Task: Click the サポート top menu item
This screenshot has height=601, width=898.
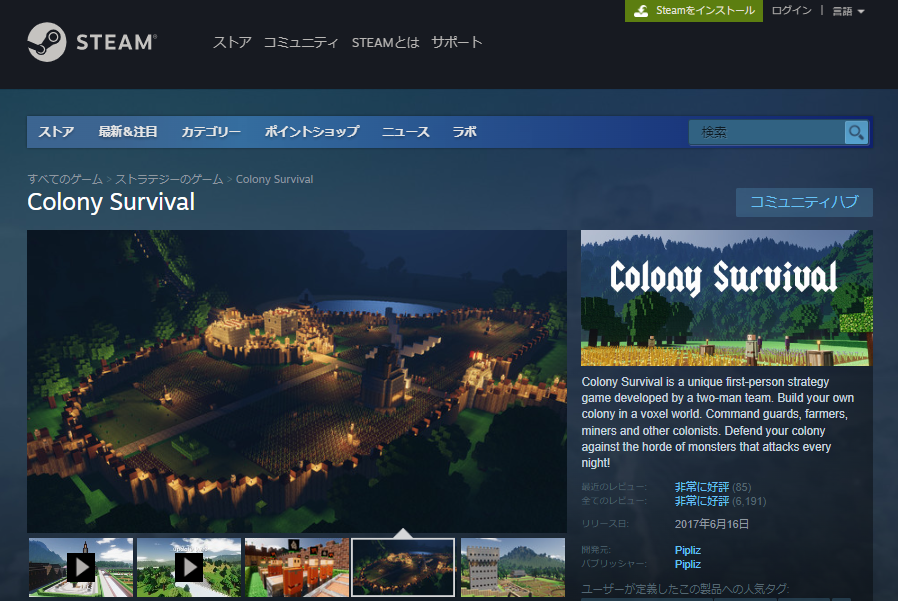Action: [x=457, y=42]
